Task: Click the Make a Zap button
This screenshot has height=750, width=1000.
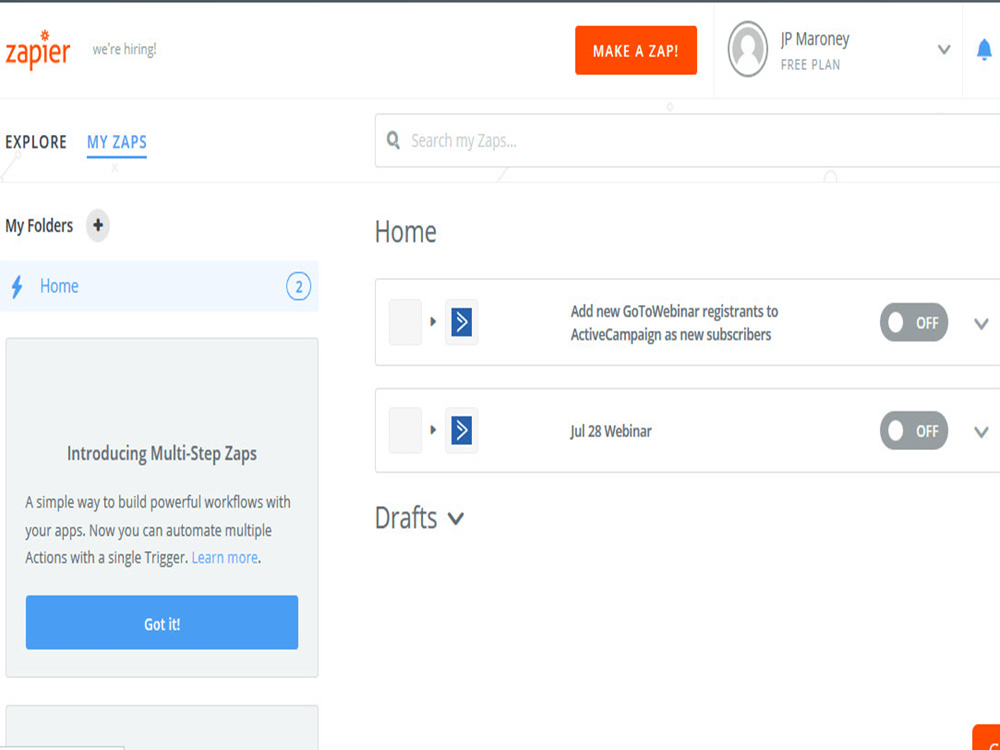Action: point(636,50)
